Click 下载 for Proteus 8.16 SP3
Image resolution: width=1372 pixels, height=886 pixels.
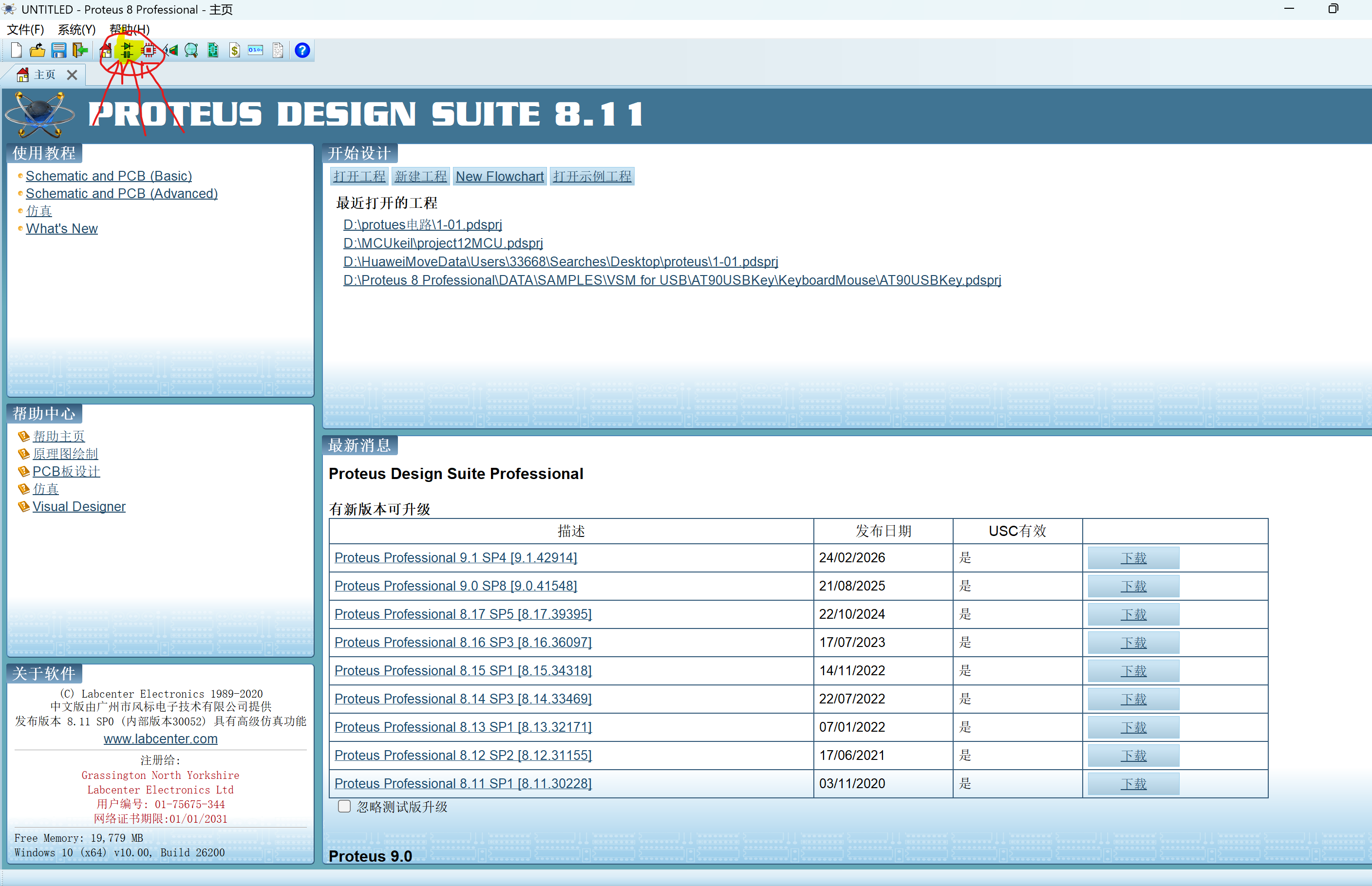pos(1133,643)
